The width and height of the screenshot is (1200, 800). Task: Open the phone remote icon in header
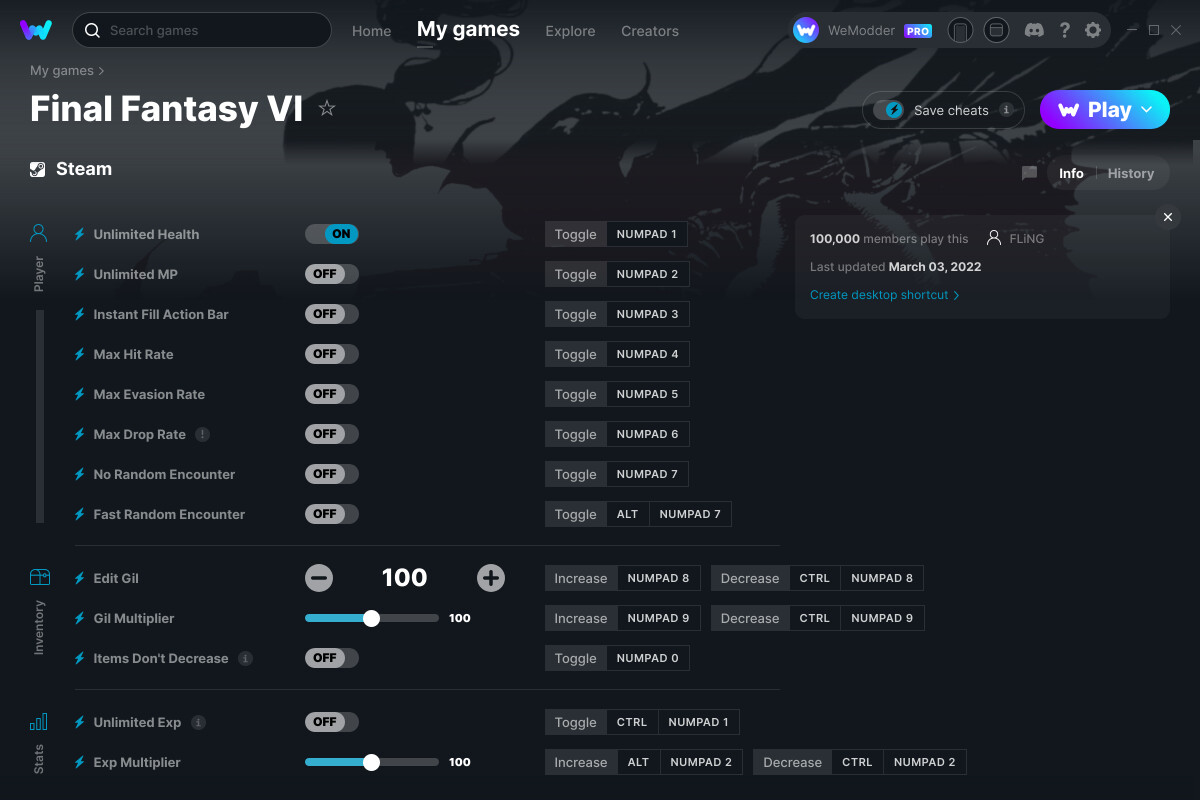tap(960, 30)
